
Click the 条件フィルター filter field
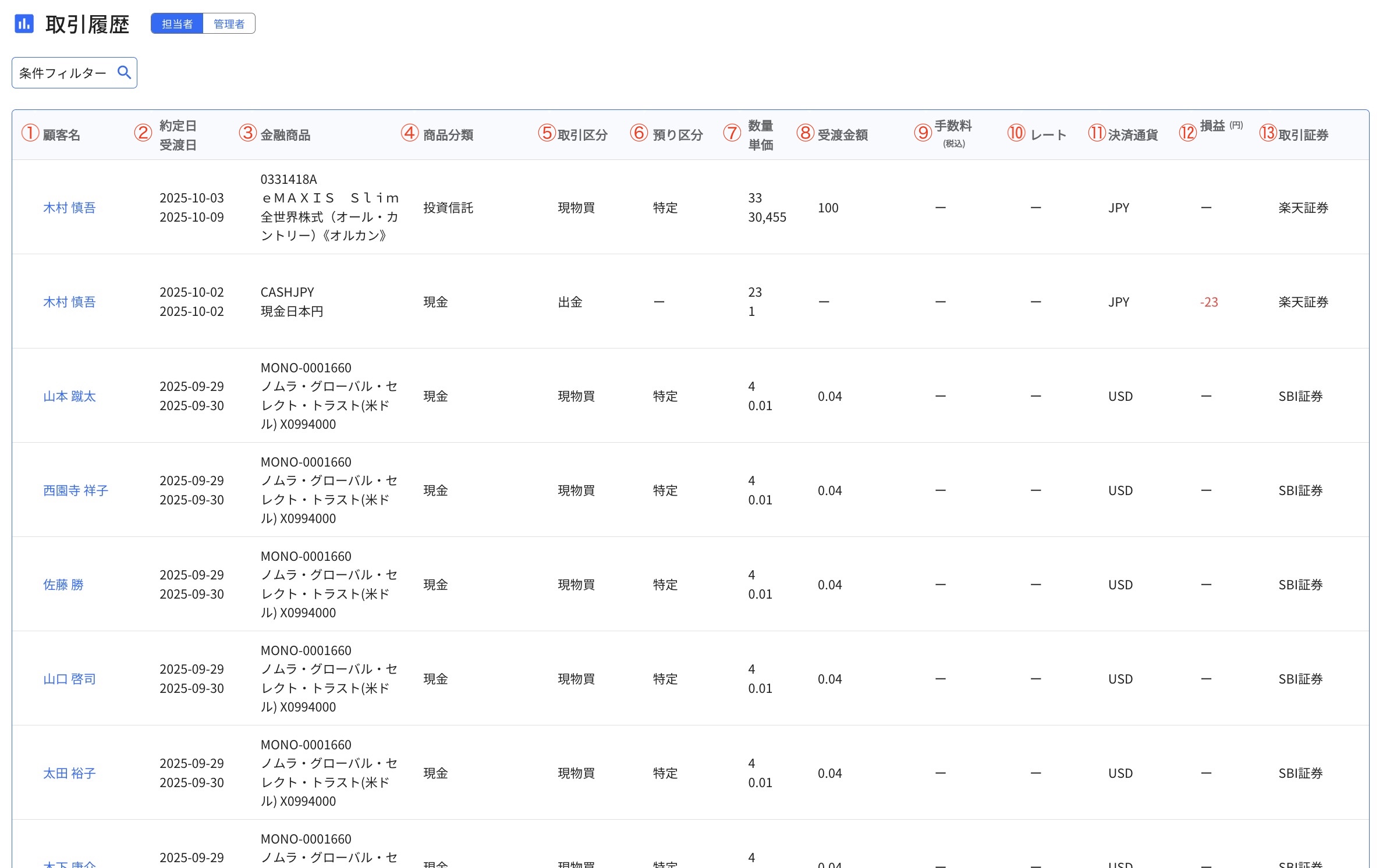tap(62, 72)
